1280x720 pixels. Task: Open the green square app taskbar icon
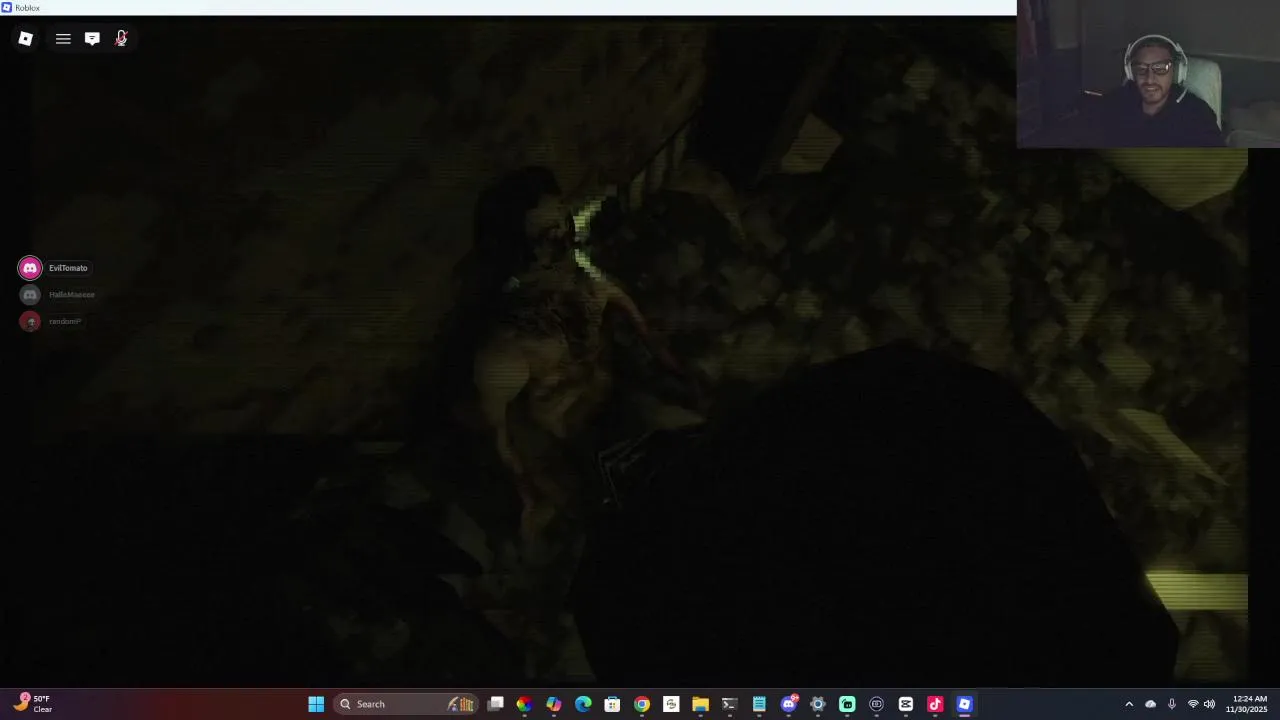(x=847, y=704)
